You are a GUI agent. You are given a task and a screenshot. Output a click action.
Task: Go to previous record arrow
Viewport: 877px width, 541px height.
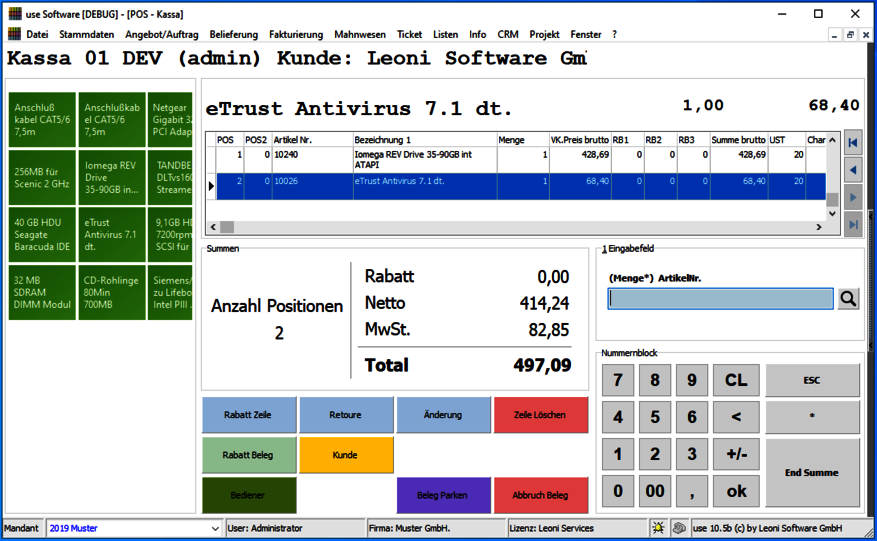(x=853, y=171)
